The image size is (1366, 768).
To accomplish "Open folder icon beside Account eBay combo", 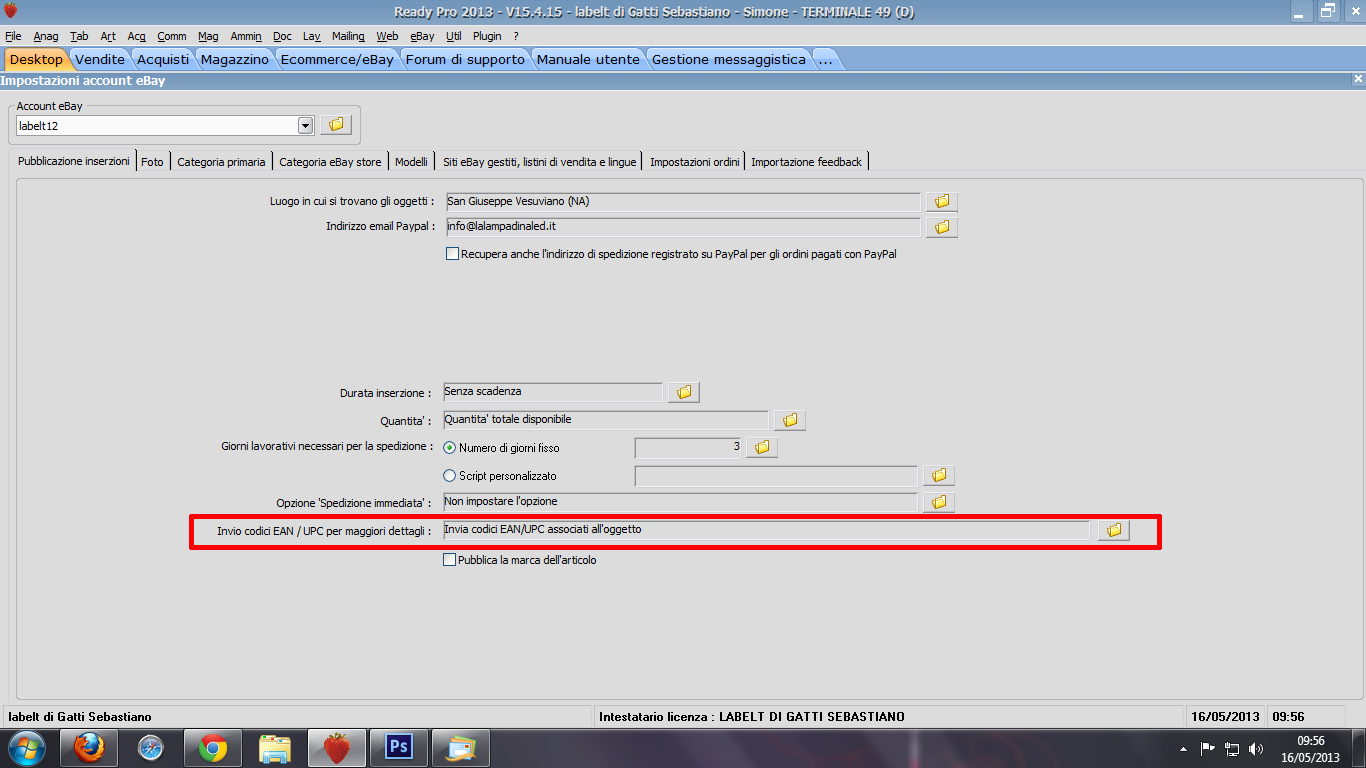I will tap(336, 125).
